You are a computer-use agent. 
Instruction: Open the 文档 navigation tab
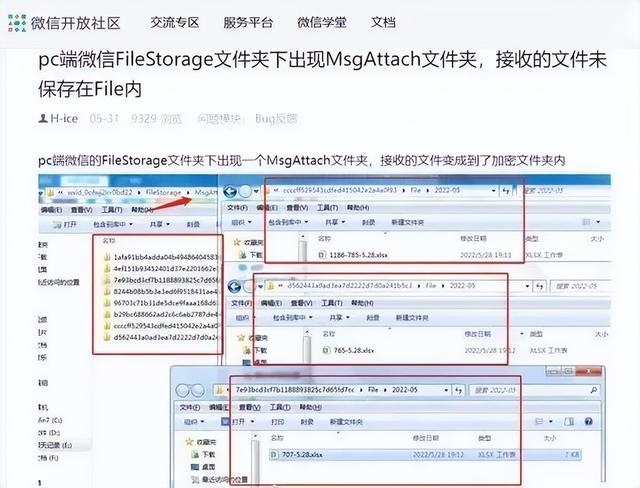(x=383, y=22)
